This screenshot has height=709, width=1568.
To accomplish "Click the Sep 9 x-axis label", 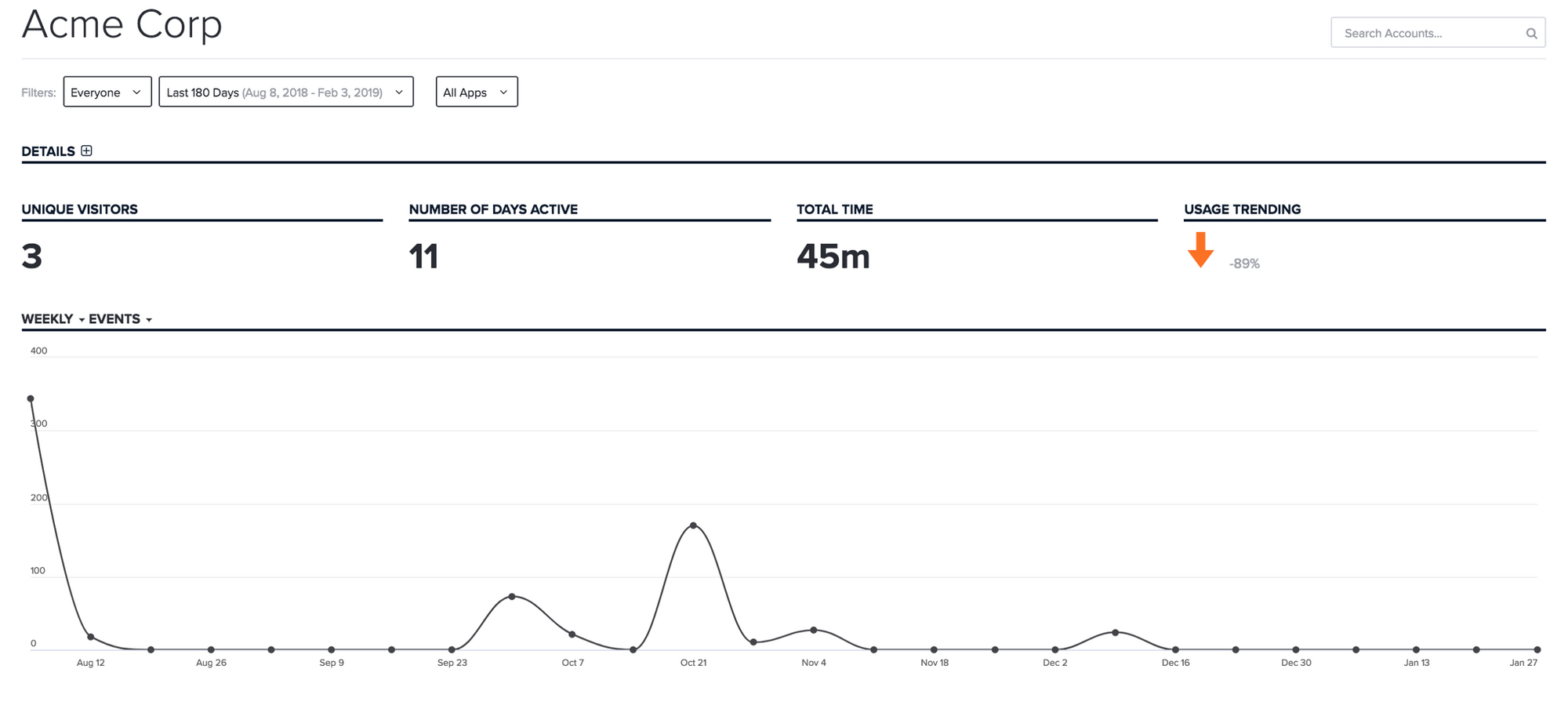I will (332, 663).
